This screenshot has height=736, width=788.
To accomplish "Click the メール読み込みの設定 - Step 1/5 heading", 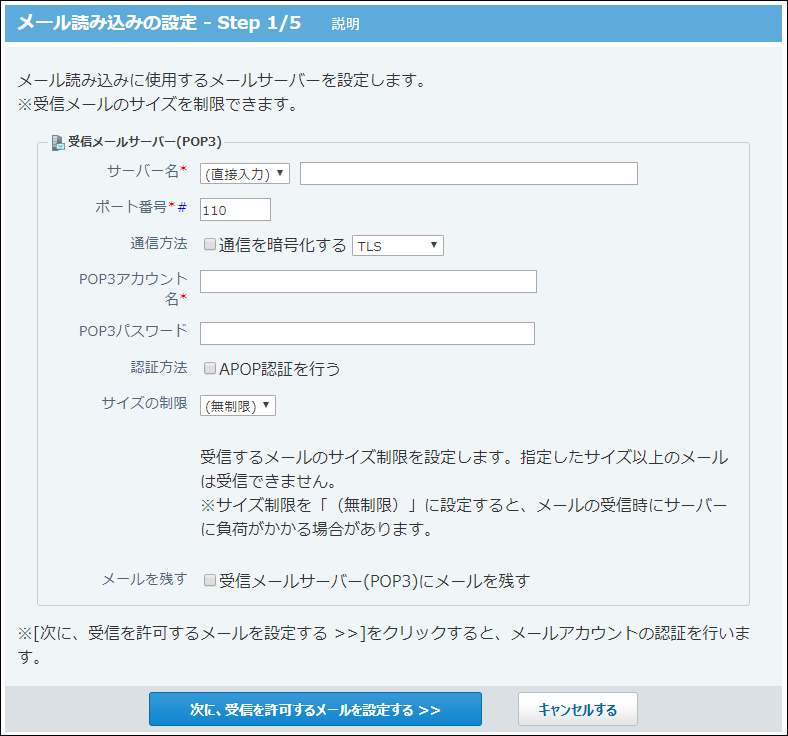I will tap(159, 23).
